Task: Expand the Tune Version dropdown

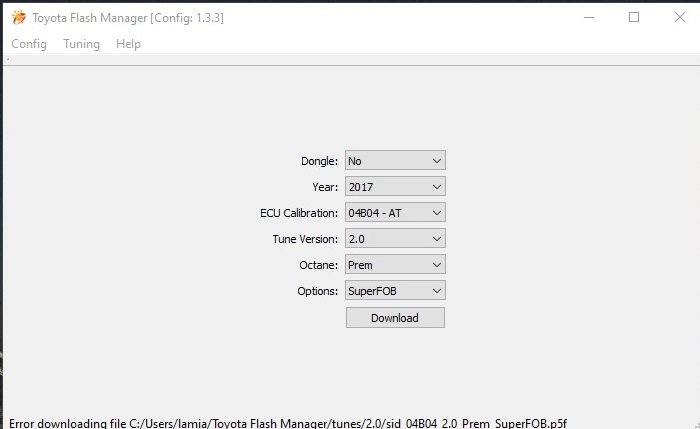Action: click(395, 238)
